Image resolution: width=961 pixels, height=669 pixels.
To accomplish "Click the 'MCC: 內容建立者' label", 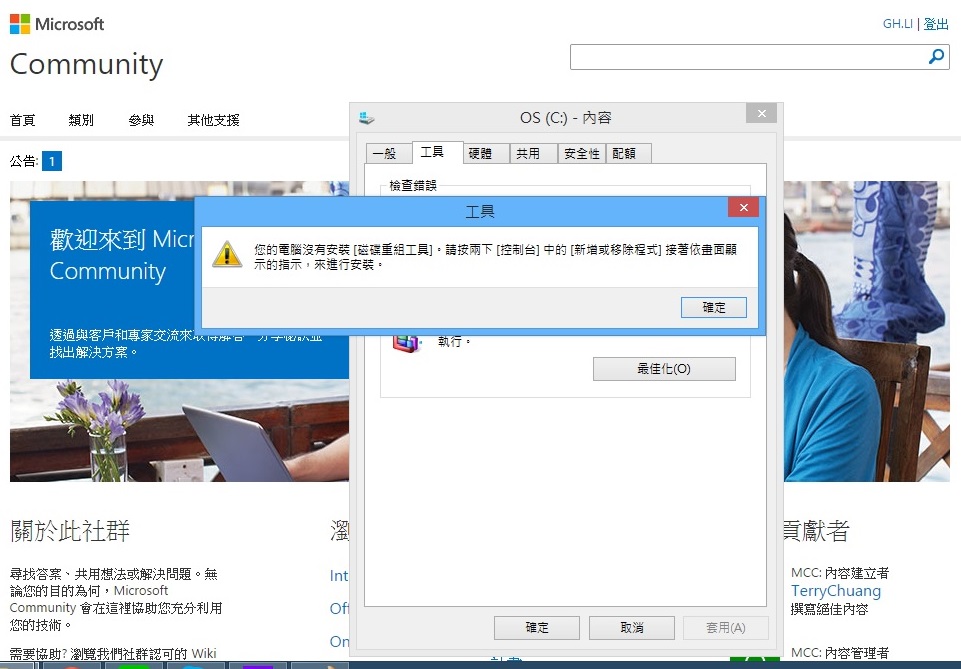I will (840, 573).
